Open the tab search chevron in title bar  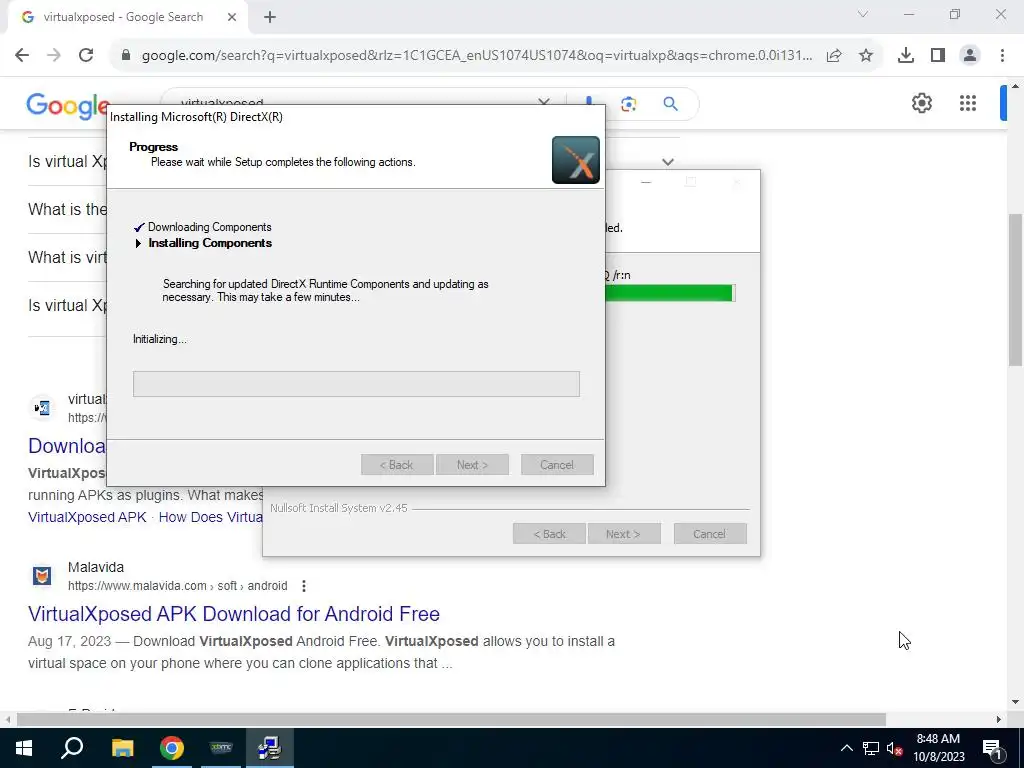(863, 14)
